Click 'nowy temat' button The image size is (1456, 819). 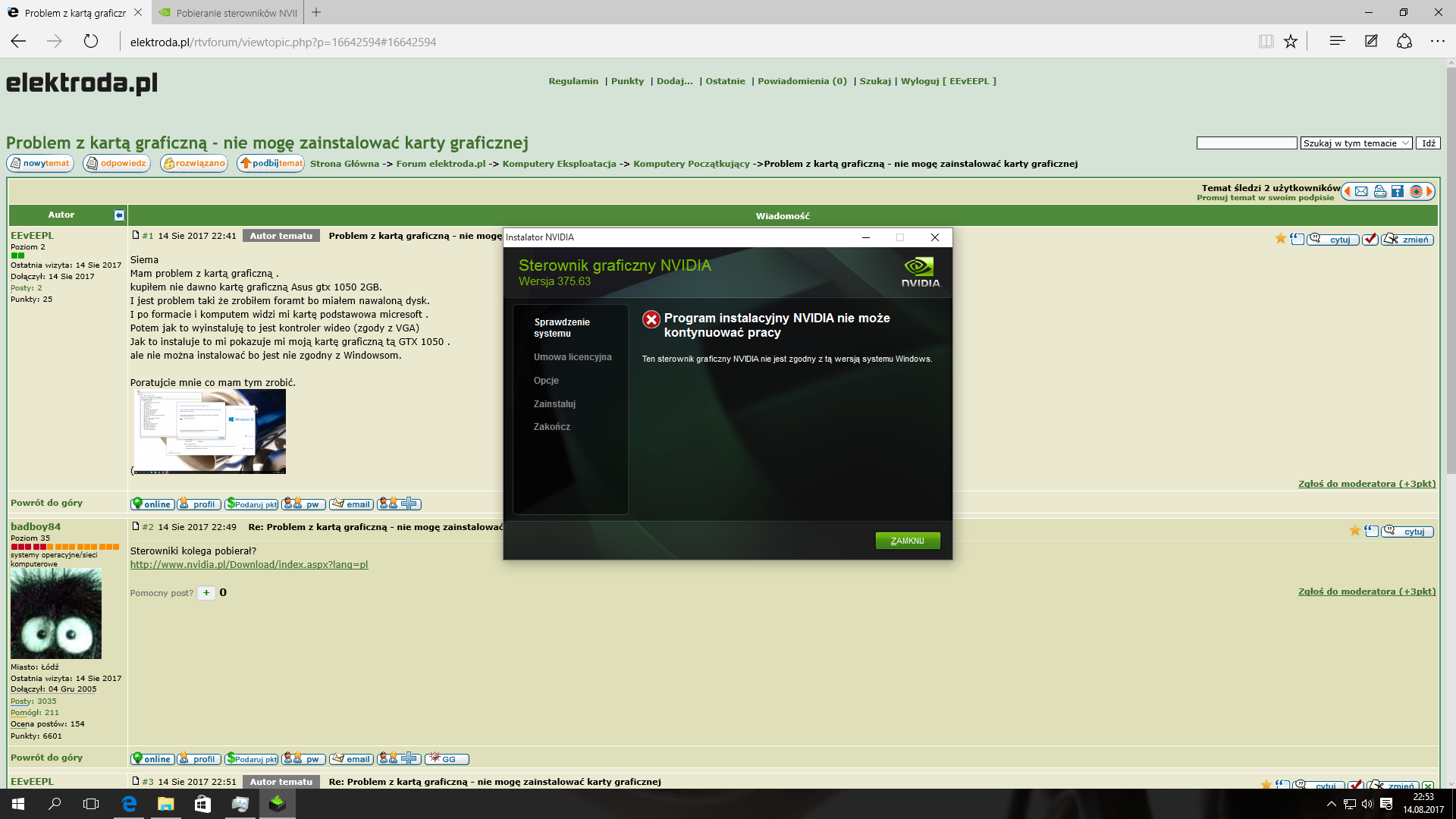tap(40, 163)
